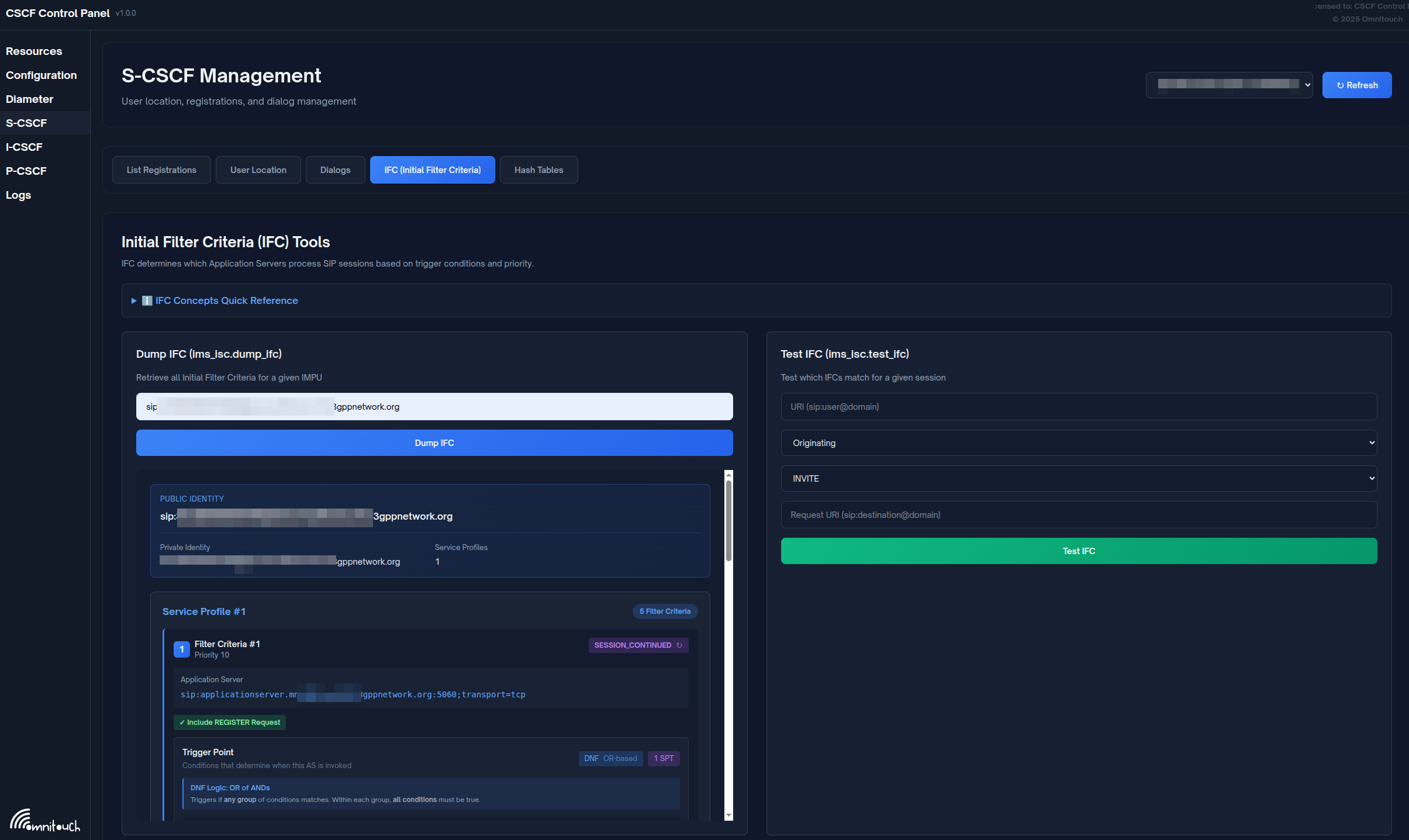
Task: Click the reload icon beside SESSION_CONTINUED badge
Action: [679, 645]
